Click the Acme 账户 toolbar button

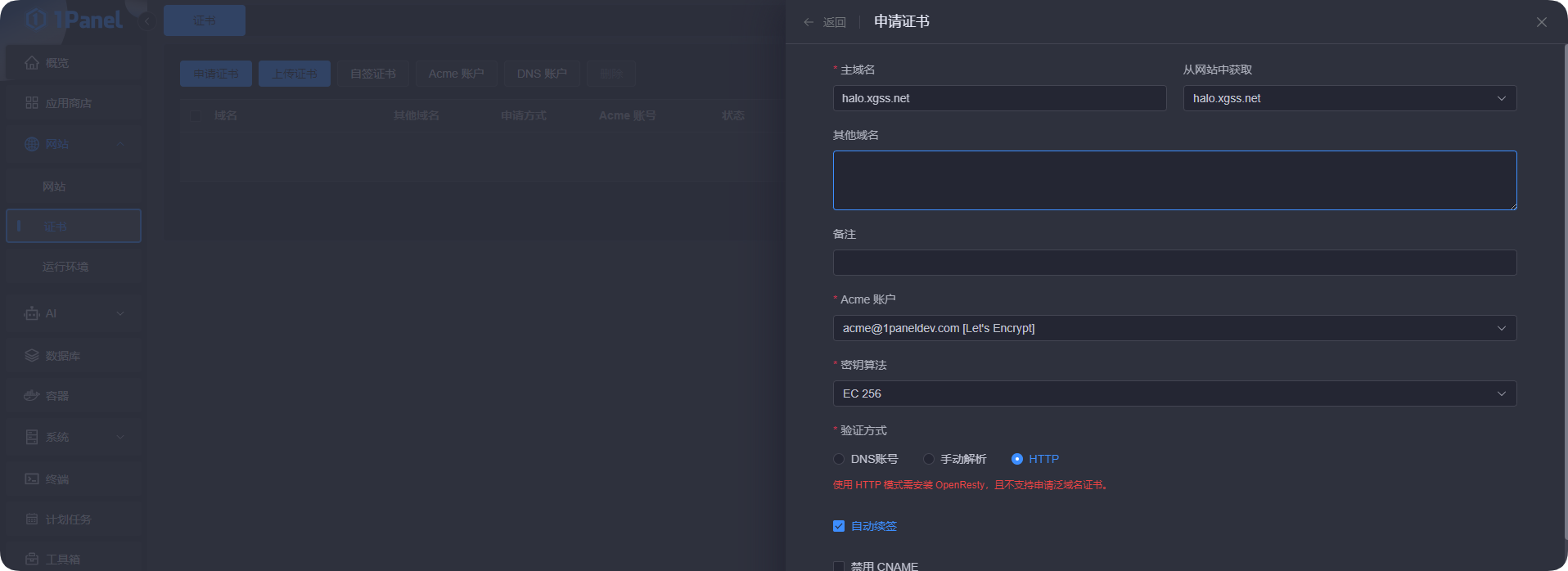pyautogui.click(x=457, y=74)
